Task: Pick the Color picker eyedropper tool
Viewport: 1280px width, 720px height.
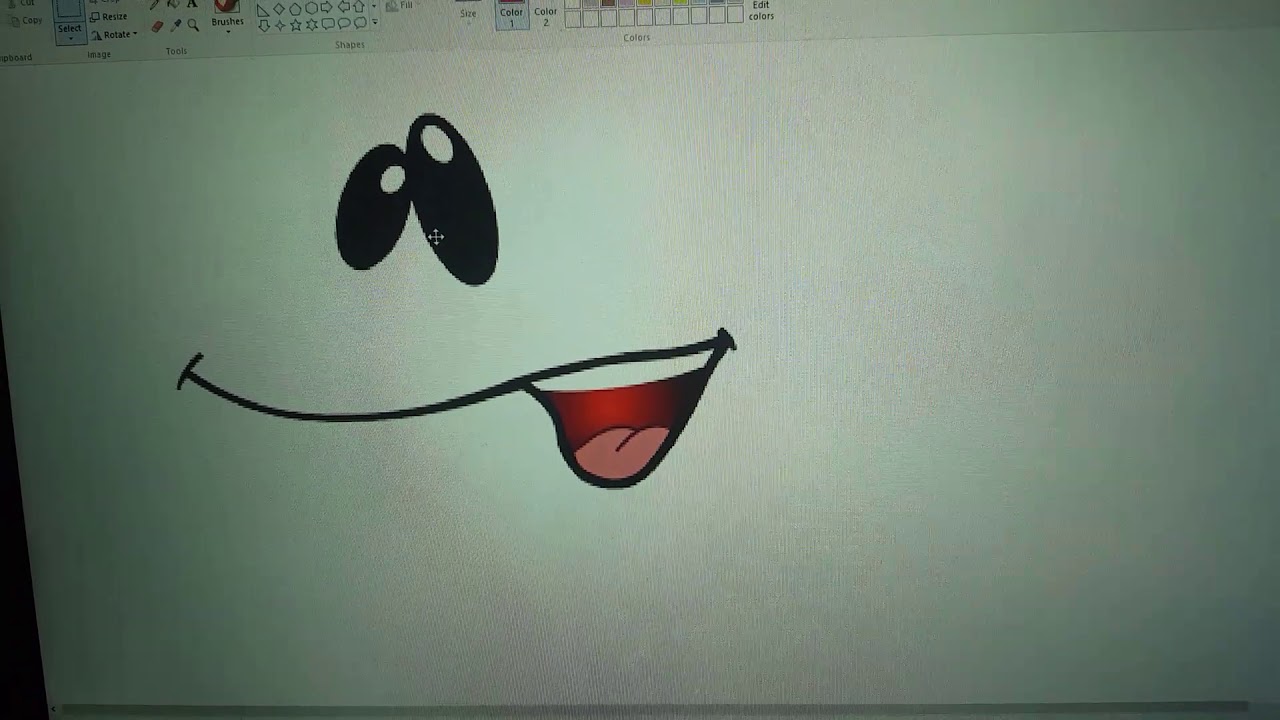Action: [176, 25]
